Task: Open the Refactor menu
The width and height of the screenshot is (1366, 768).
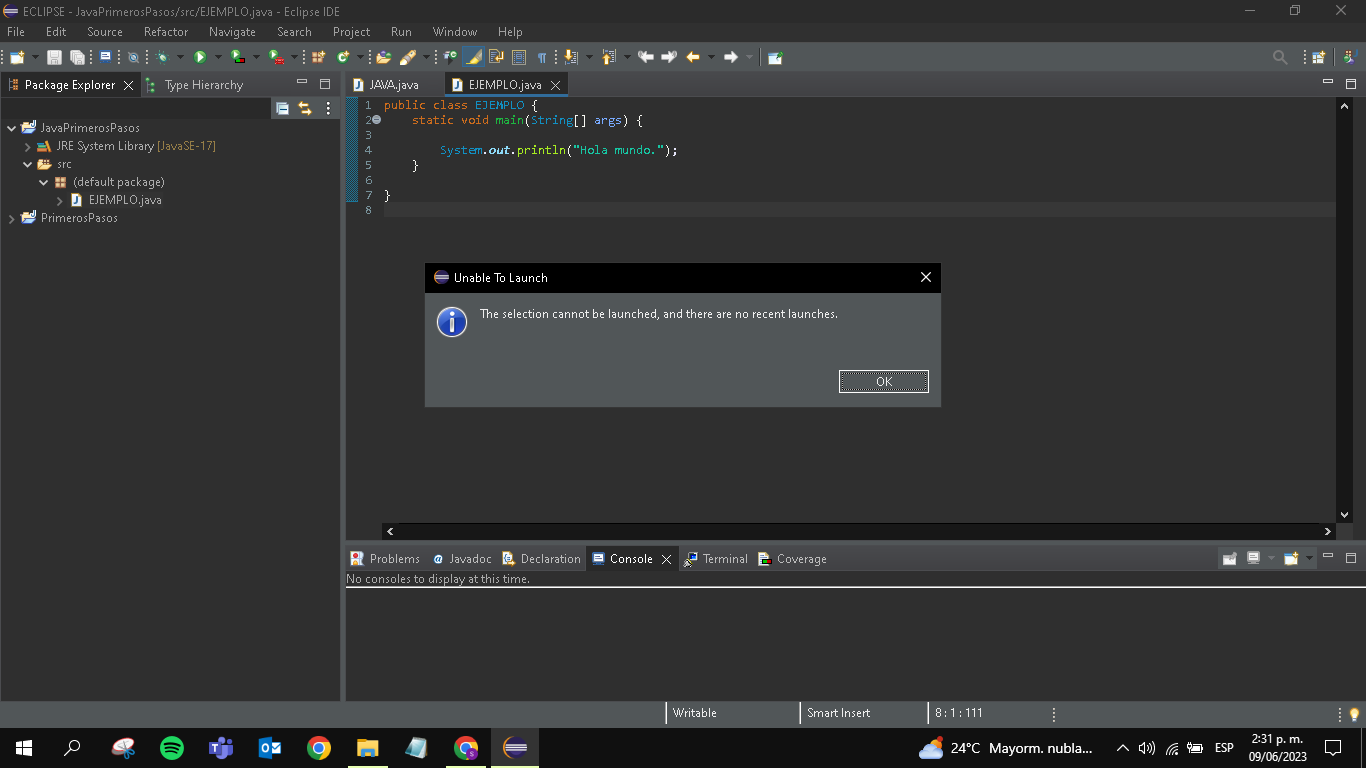Action: tap(166, 32)
